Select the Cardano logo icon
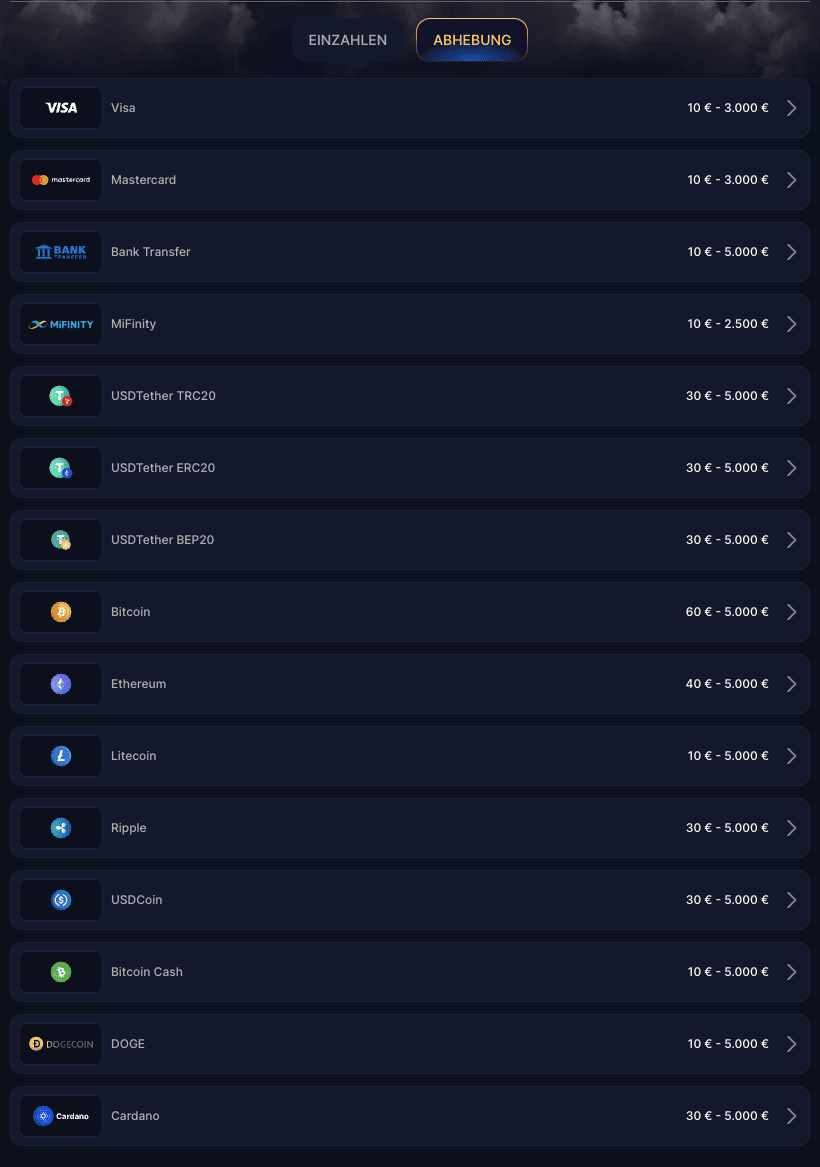 (x=61, y=1116)
